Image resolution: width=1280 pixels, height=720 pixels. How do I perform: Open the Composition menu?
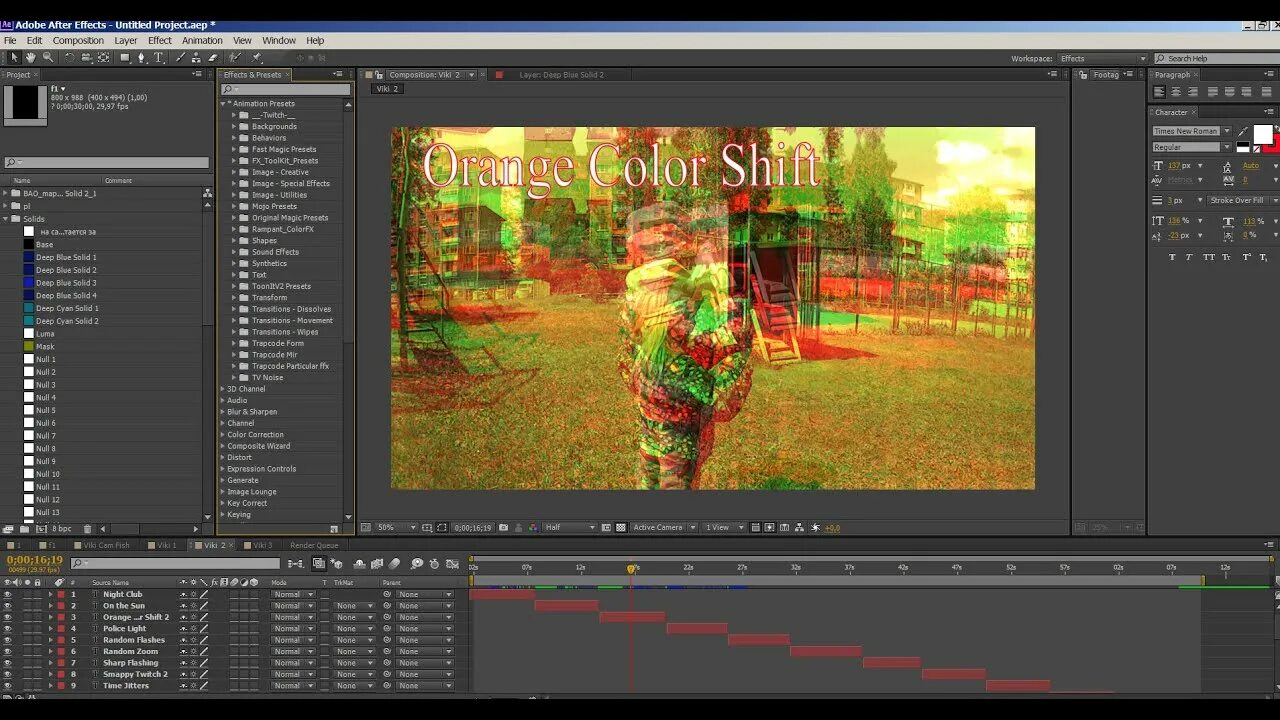(x=78, y=41)
